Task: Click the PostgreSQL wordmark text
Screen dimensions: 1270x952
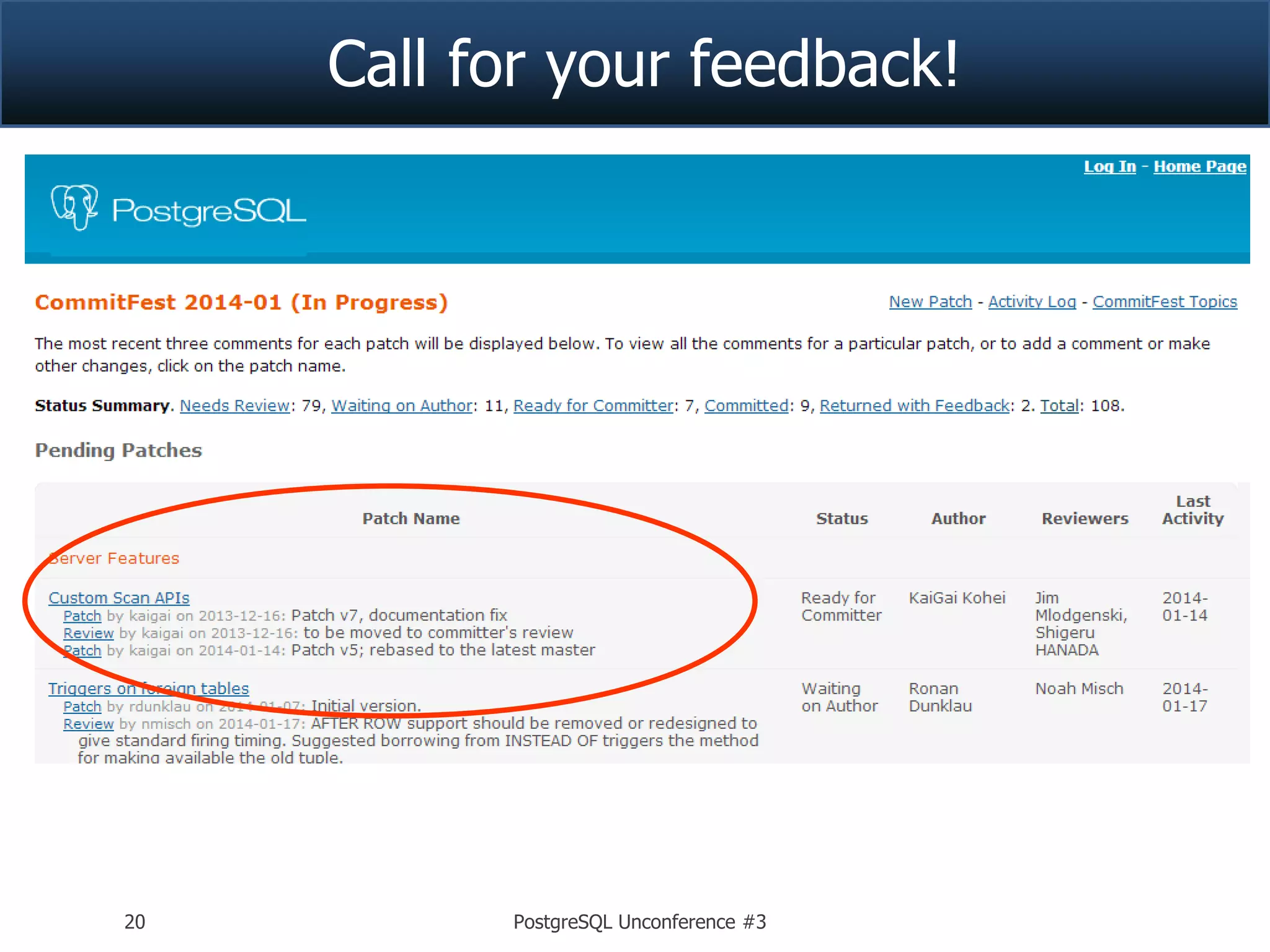Action: [x=209, y=211]
